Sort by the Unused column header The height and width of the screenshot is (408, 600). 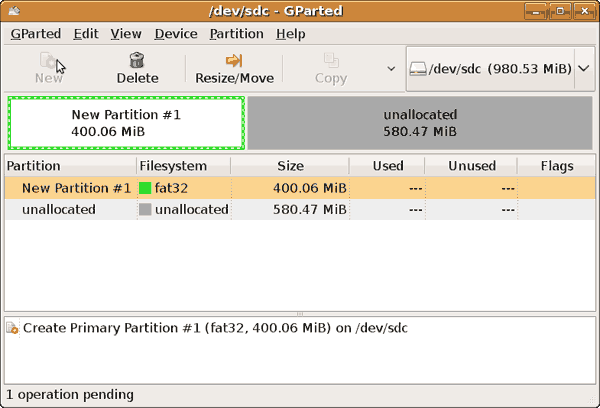[471, 166]
